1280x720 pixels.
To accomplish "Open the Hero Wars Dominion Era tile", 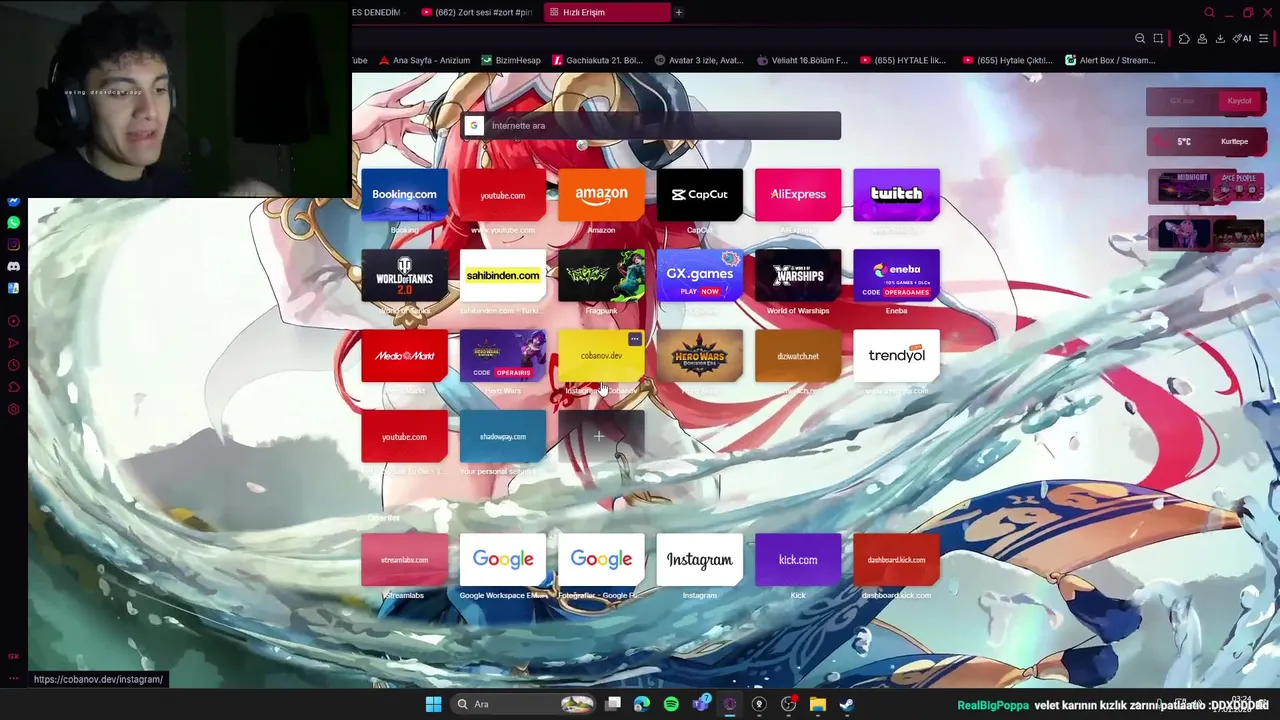I will (699, 356).
